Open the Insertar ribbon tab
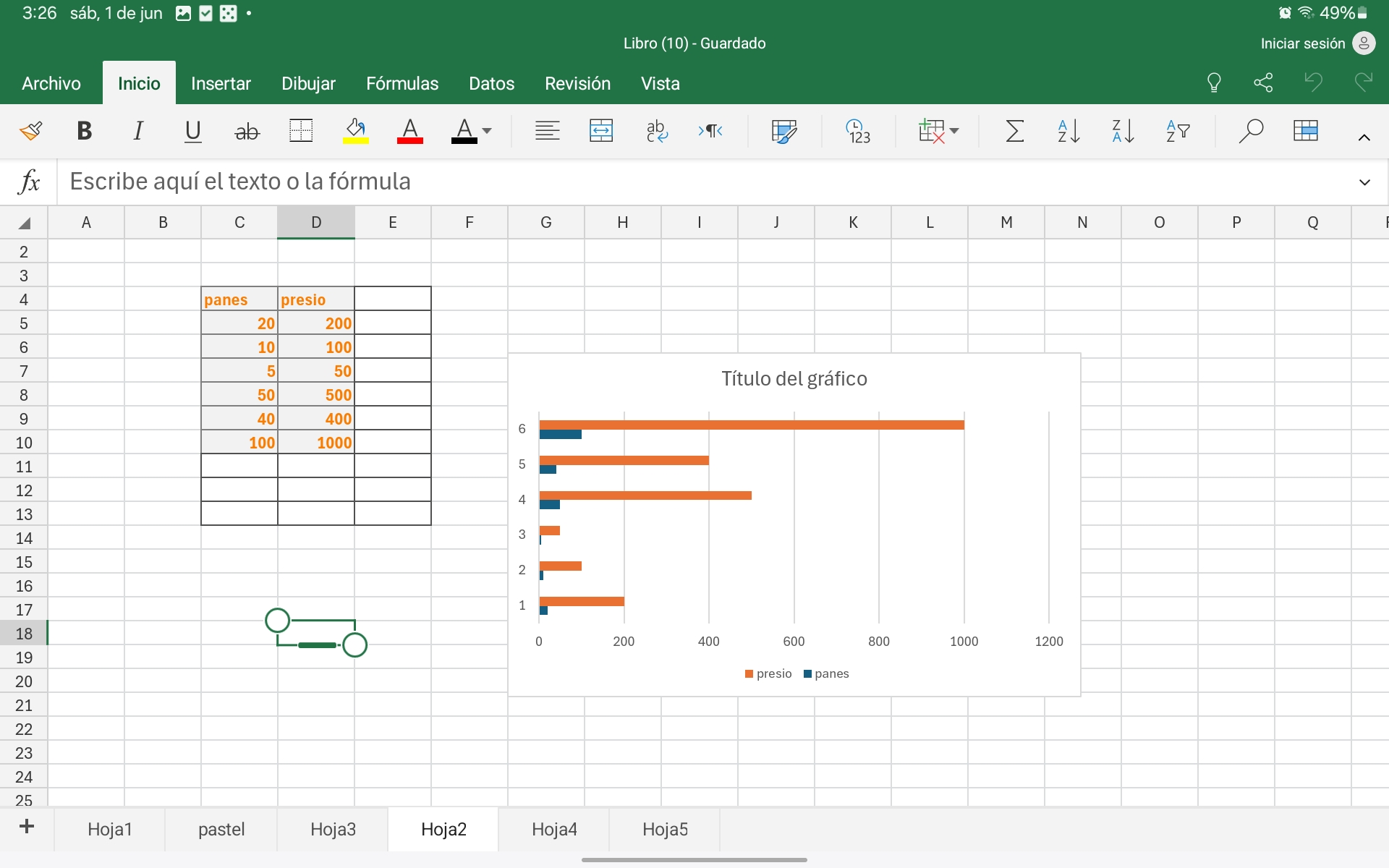This screenshot has width=1389, height=868. point(221,83)
